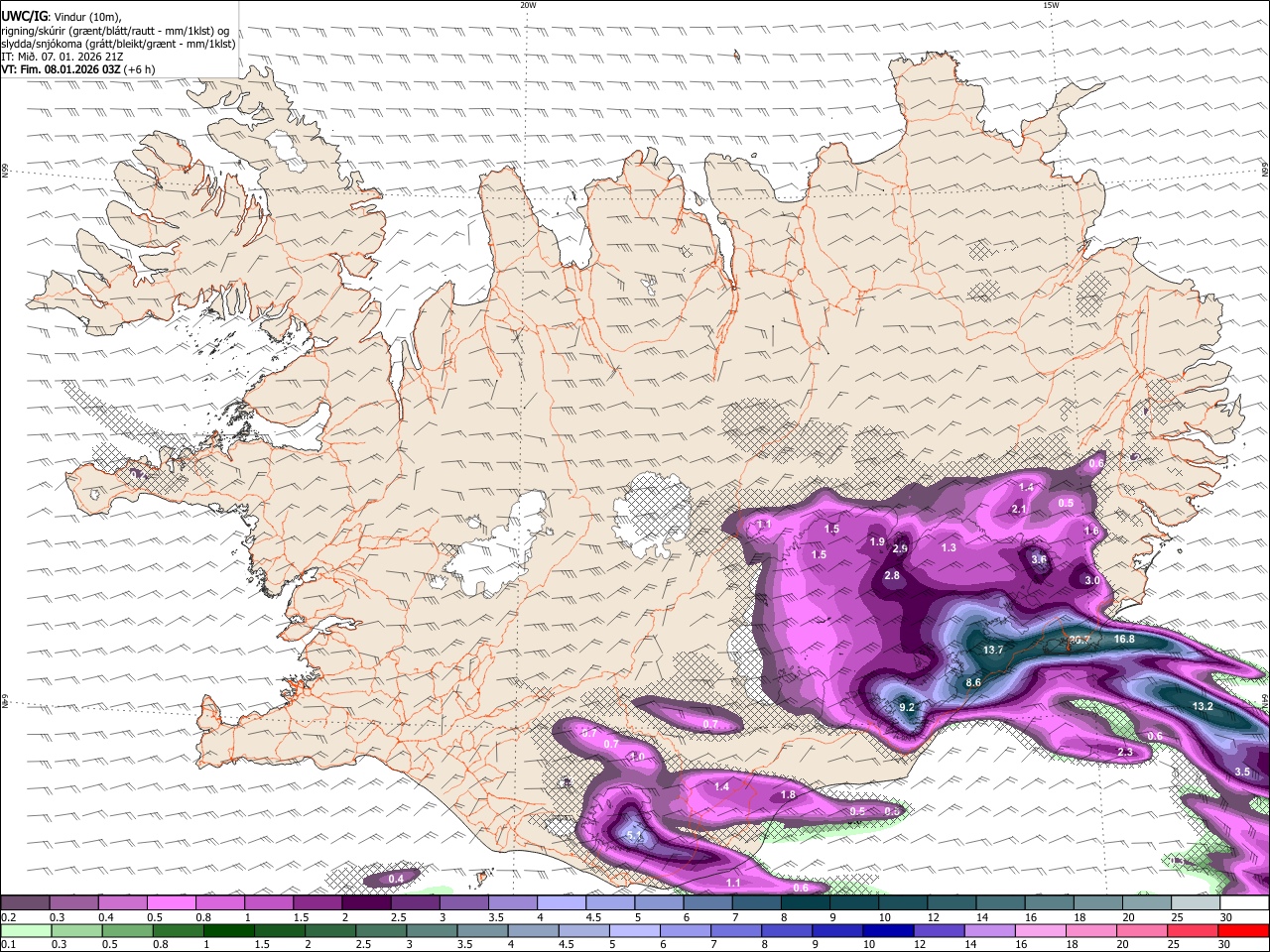Click the 'IT: Mið. 07. 01. 2026 21Z' line
Viewport: 1270px width, 952px height.
pyautogui.click(x=63, y=57)
